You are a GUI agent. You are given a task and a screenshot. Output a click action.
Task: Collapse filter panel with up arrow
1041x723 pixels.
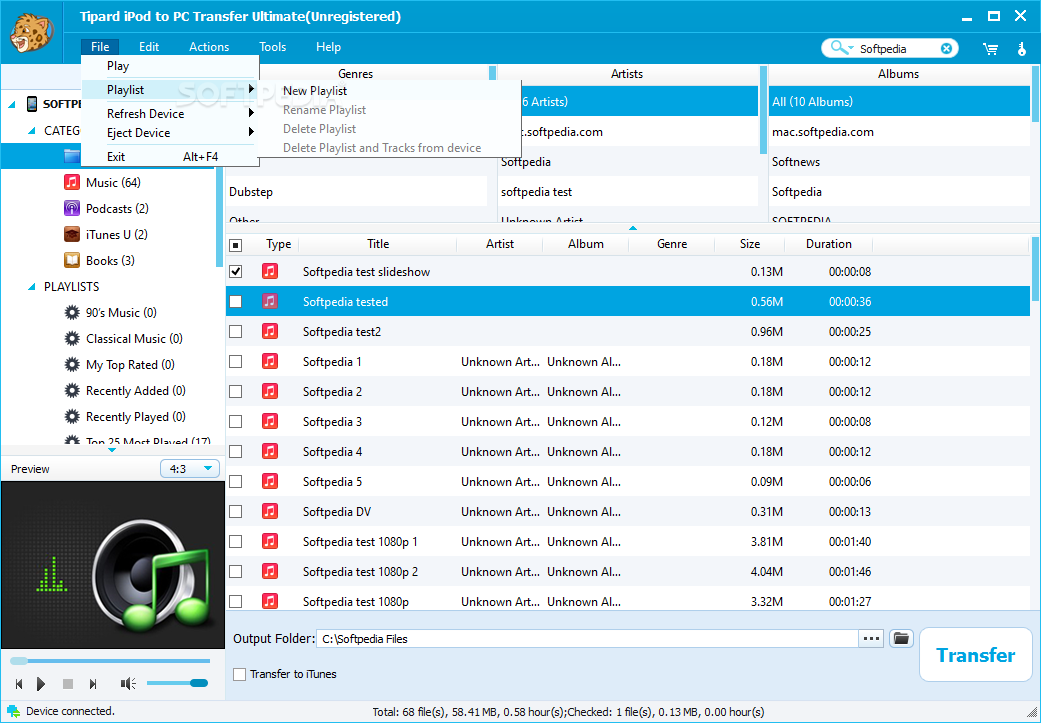click(633, 228)
